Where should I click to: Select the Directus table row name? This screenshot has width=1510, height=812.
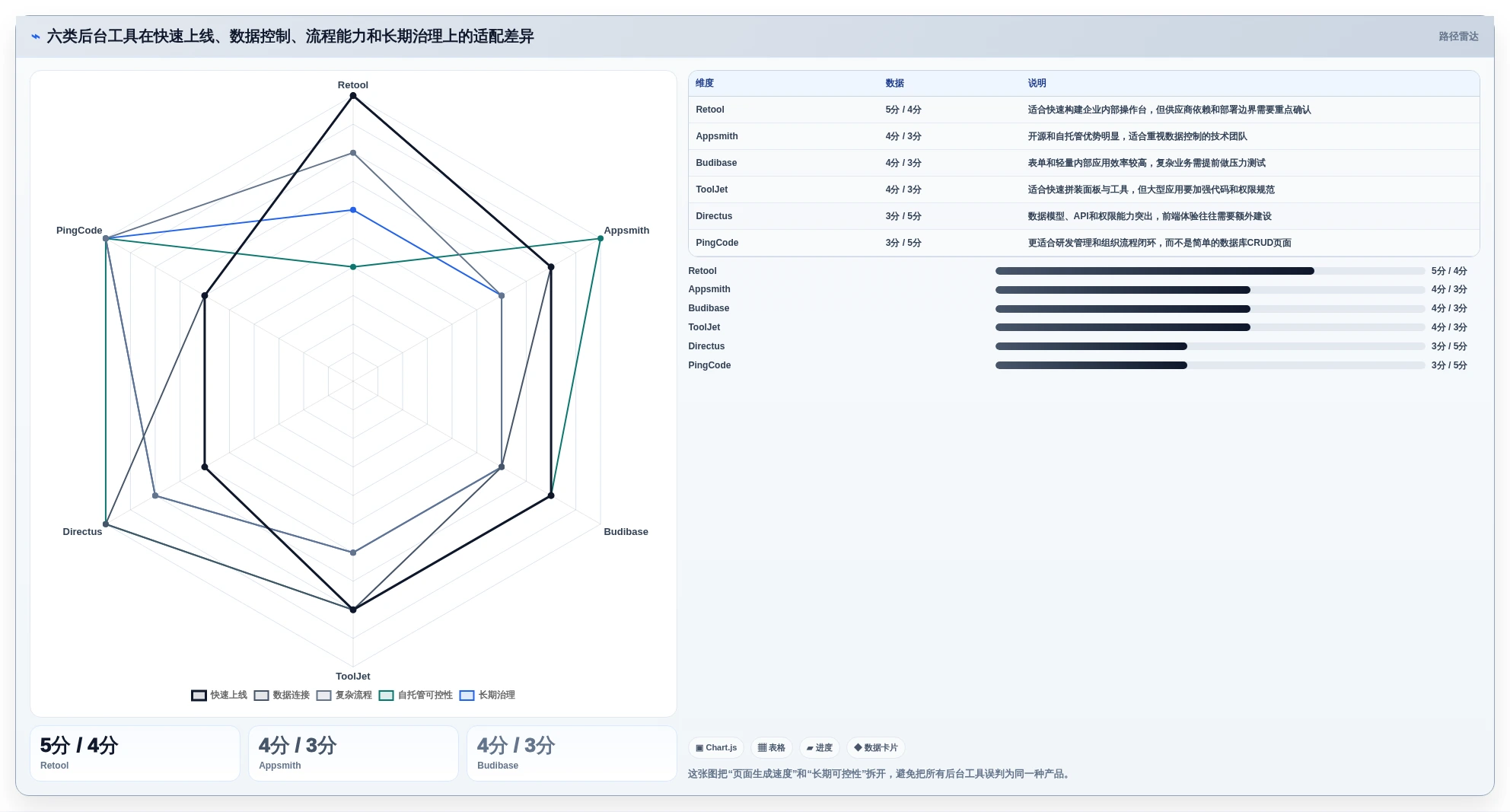pyautogui.click(x=714, y=216)
